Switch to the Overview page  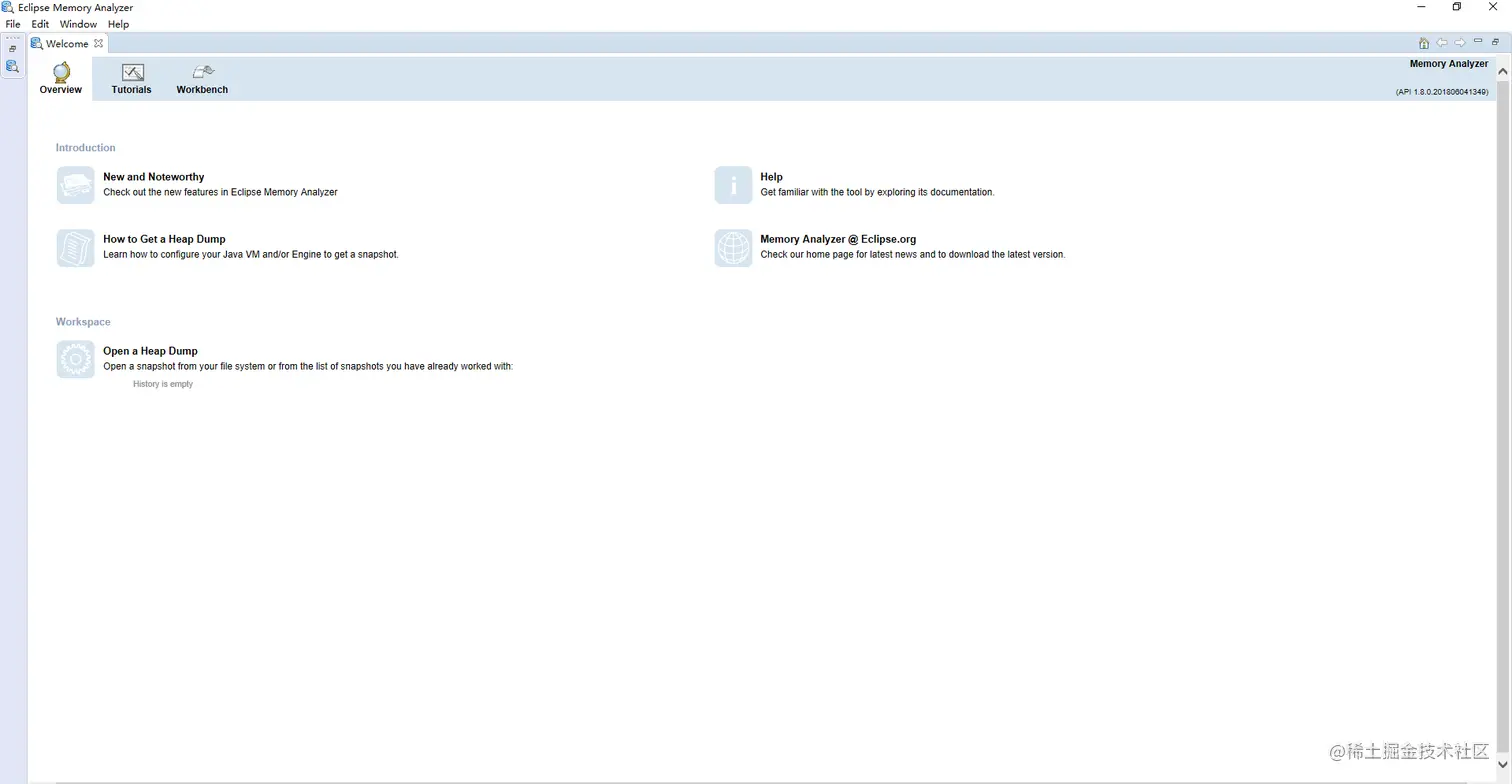(61, 78)
